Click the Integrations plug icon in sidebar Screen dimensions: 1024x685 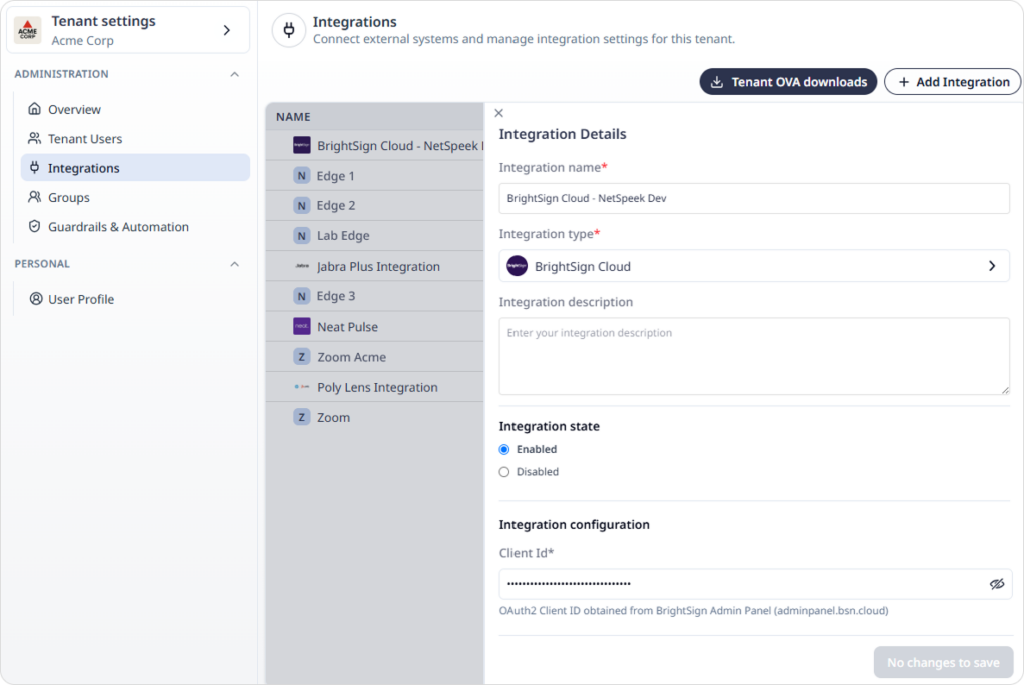coord(35,168)
